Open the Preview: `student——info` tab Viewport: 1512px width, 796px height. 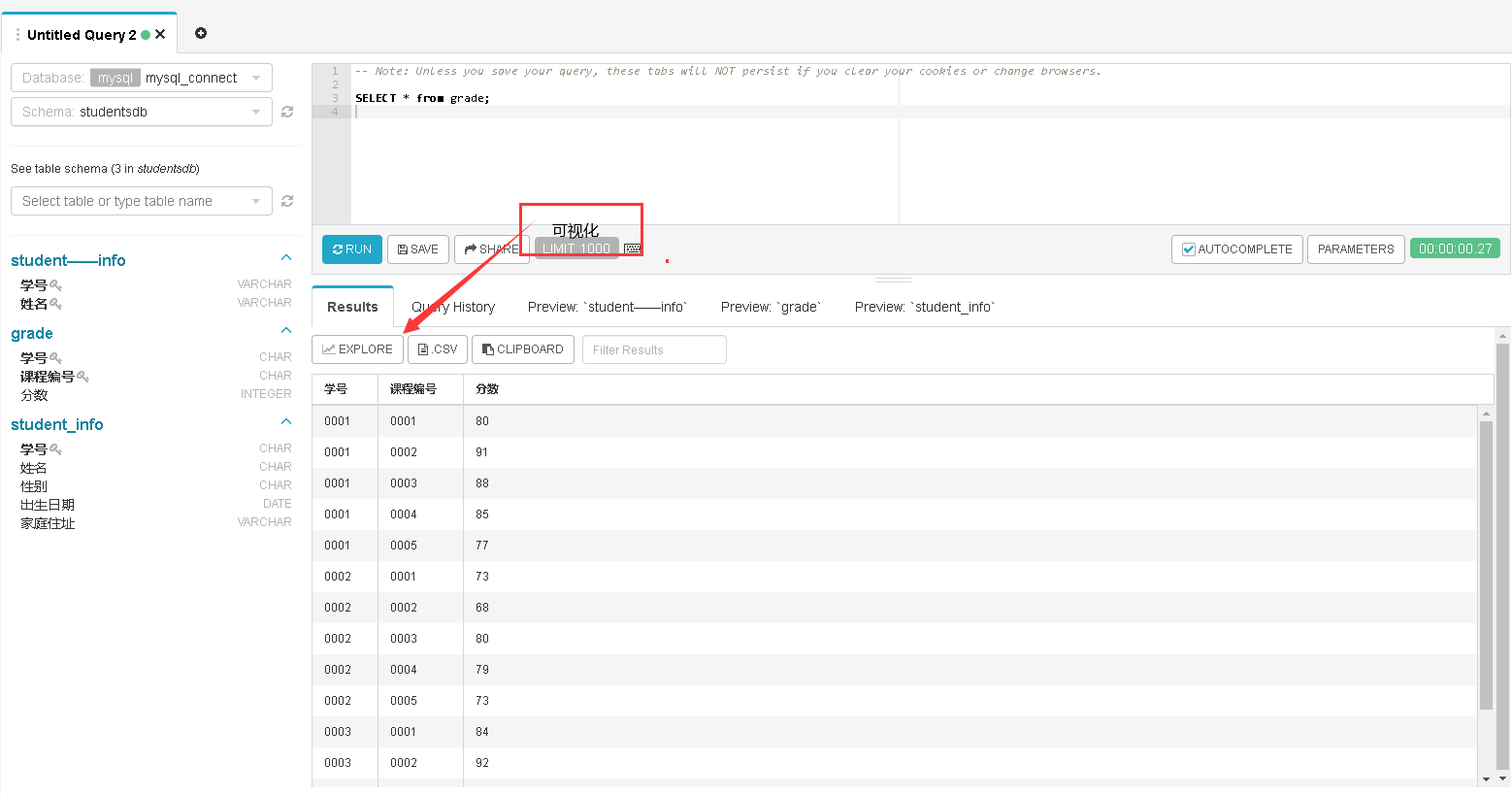click(607, 307)
